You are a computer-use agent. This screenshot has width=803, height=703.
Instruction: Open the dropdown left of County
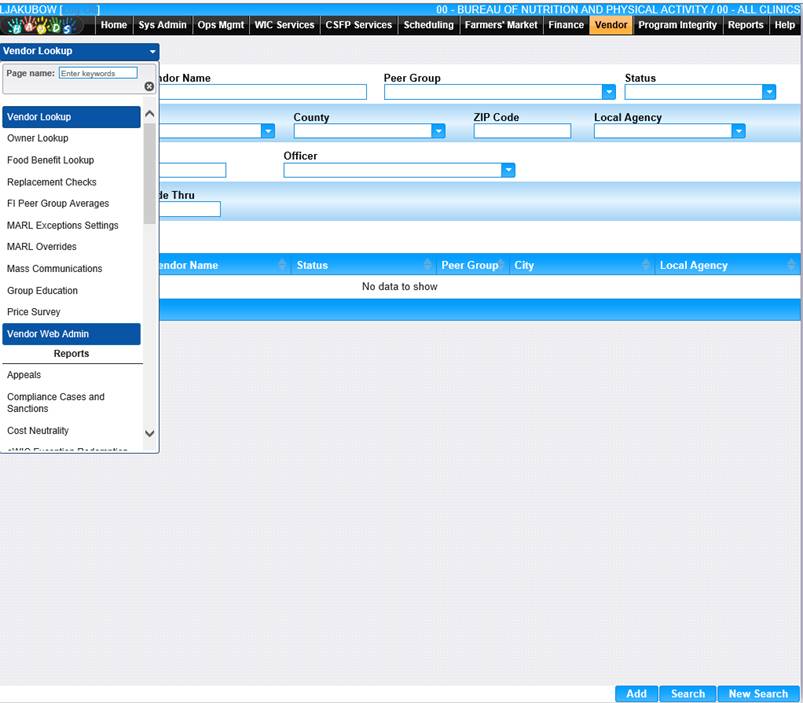coord(268,131)
